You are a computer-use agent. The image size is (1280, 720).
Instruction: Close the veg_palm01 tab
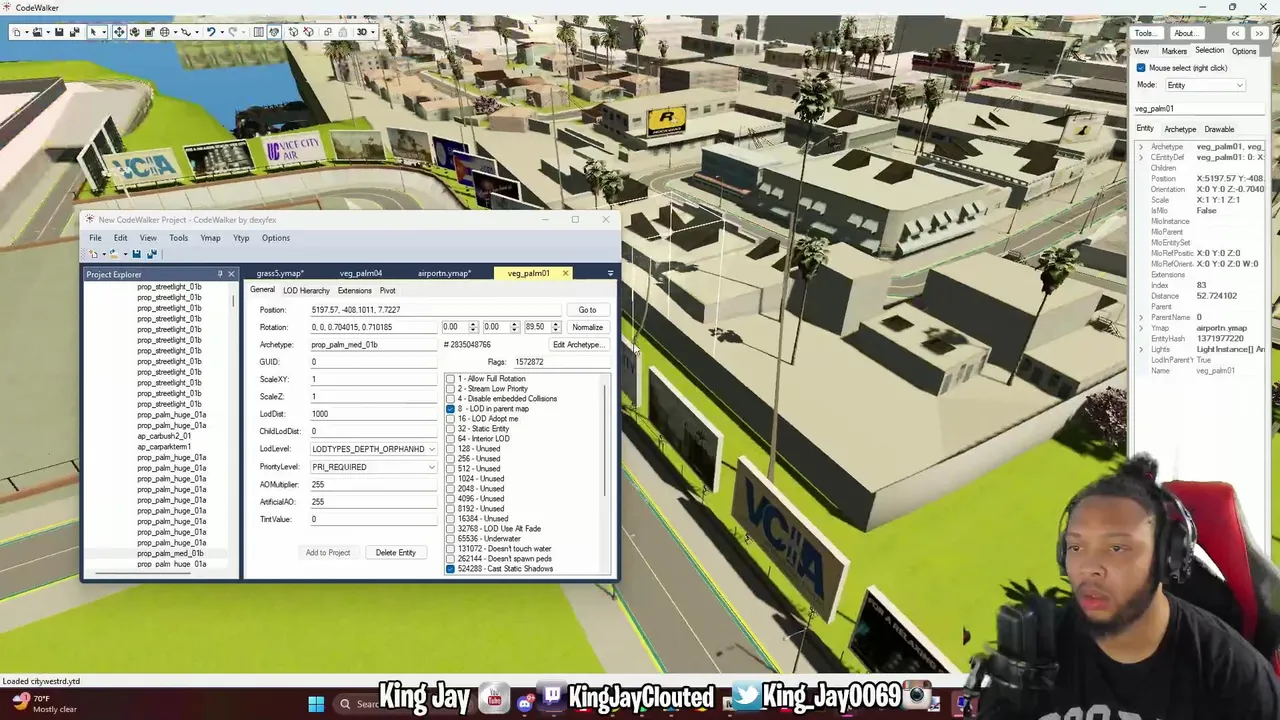pyautogui.click(x=565, y=273)
